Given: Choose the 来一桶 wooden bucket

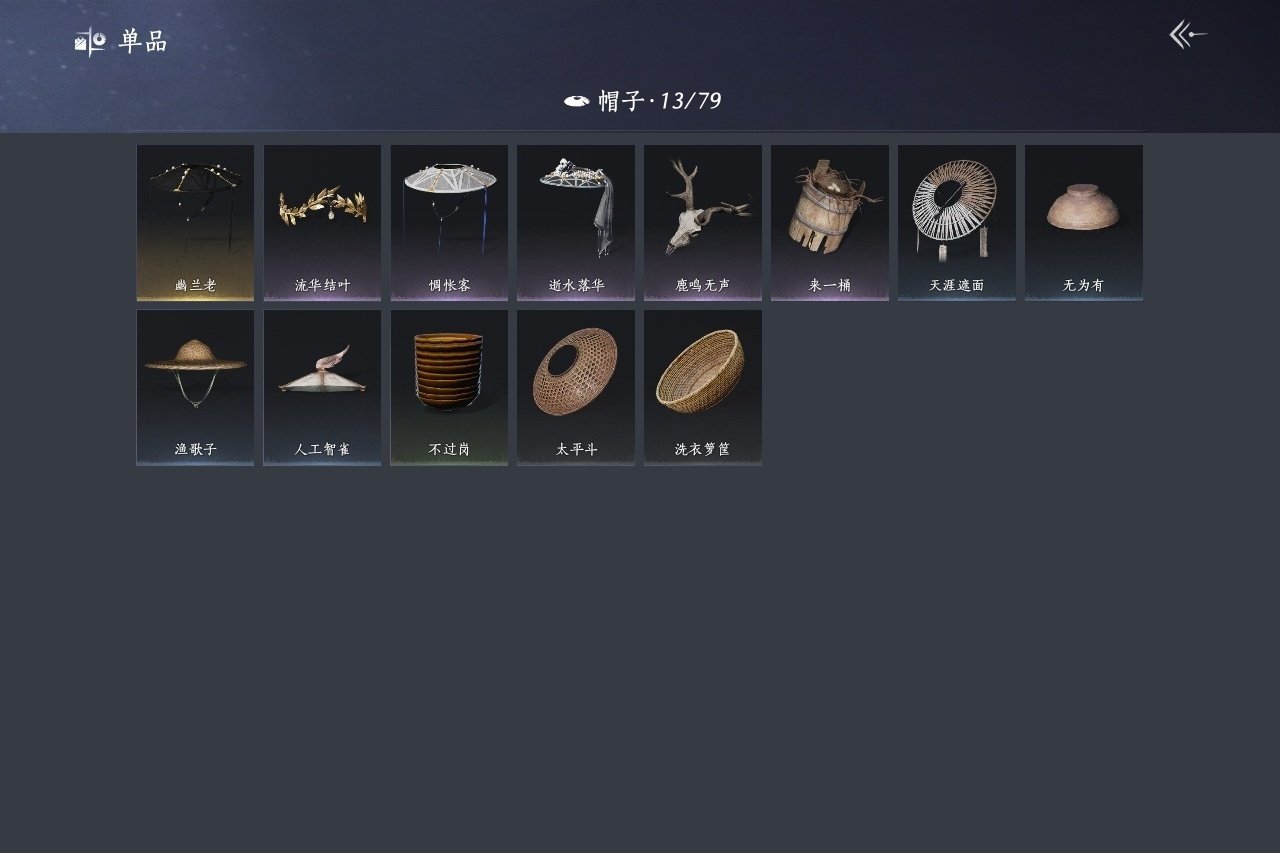Looking at the screenshot, I should coord(830,223).
